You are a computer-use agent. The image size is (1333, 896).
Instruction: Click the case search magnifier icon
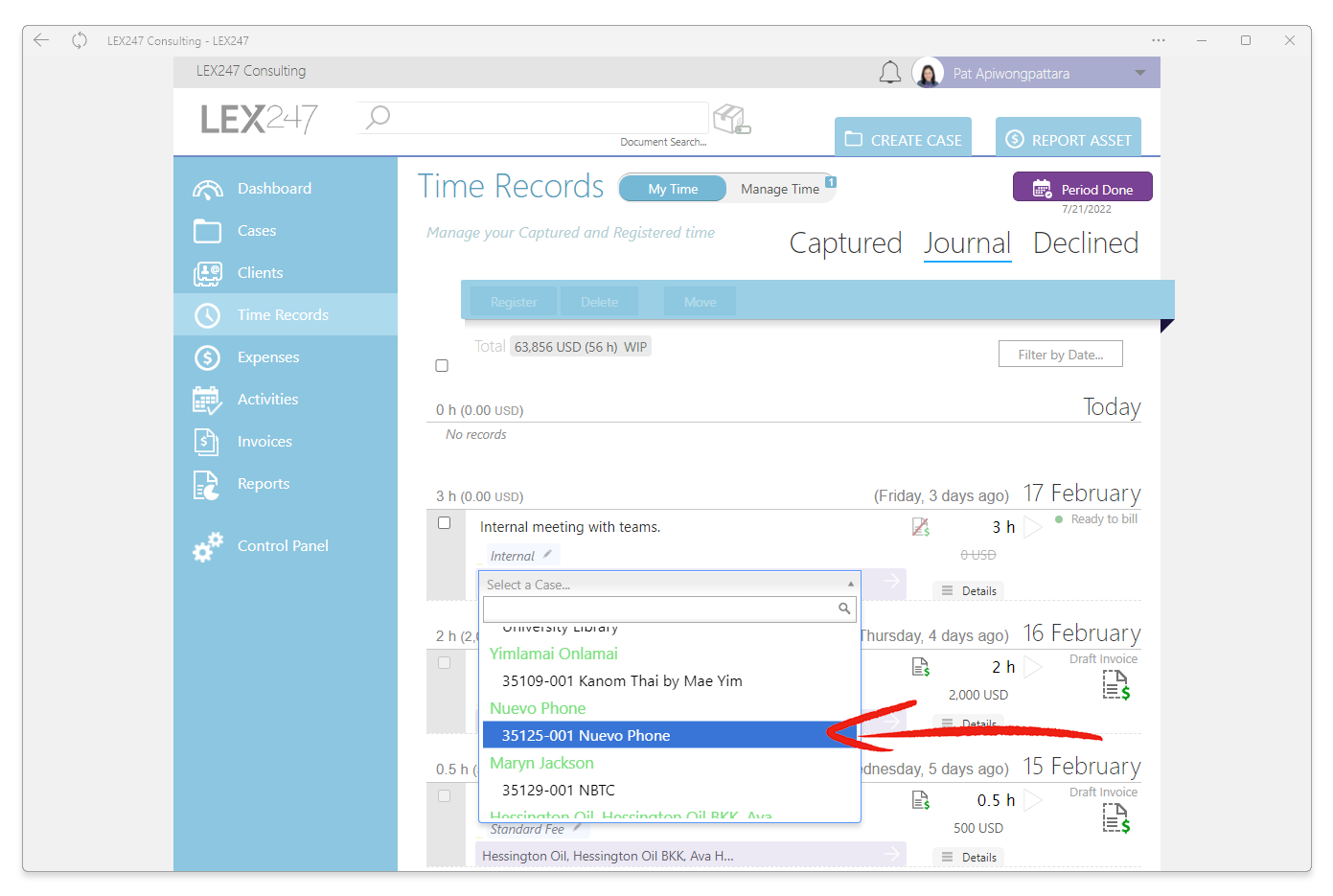pos(844,609)
